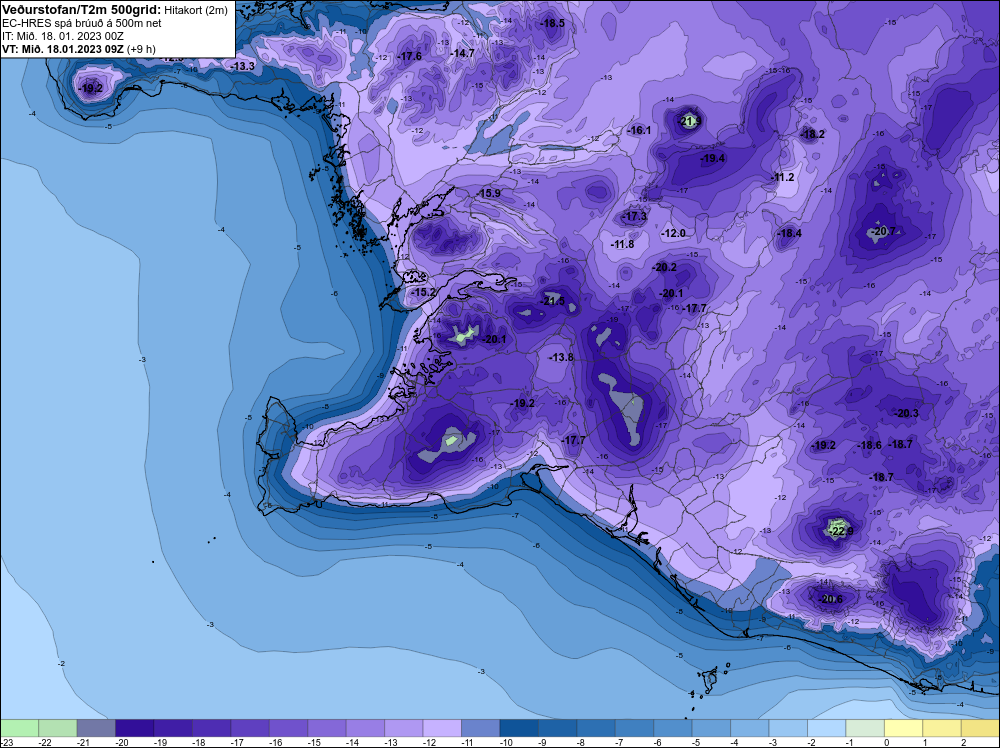Click the -18.6 temperature reading
1000x748 pixels.
coord(870,445)
